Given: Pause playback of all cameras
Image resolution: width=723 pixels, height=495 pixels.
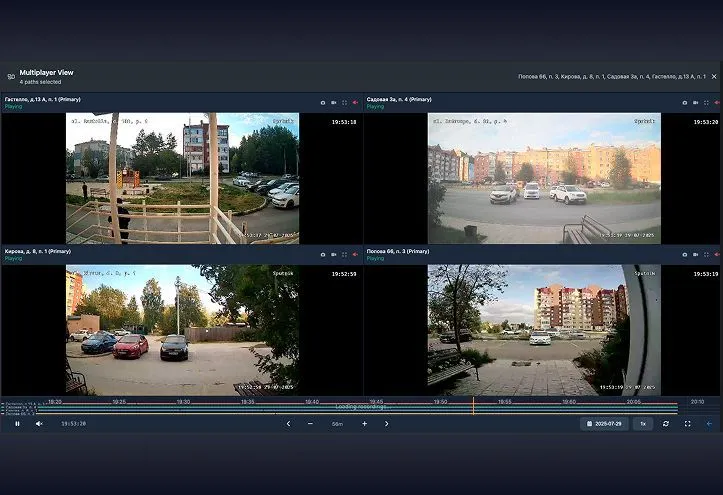Looking at the screenshot, I should [17, 424].
